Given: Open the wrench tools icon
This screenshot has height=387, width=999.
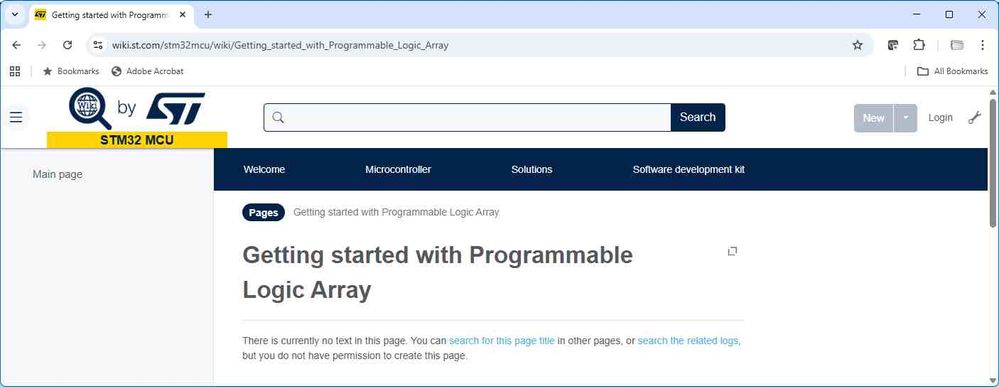Looking at the screenshot, I should 975,117.
